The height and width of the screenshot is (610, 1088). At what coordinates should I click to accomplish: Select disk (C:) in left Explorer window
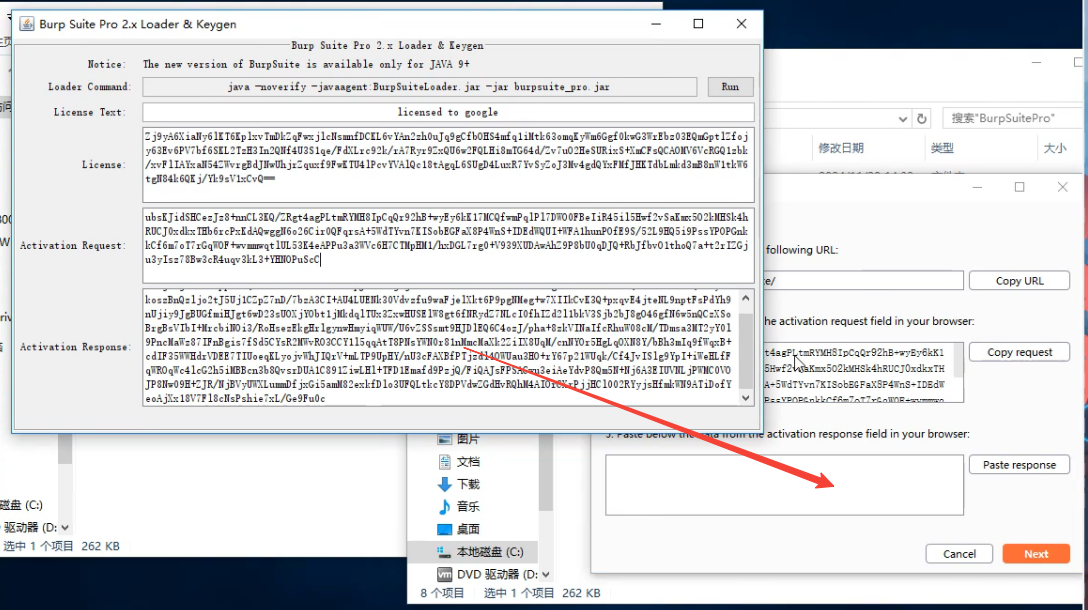(x=22, y=505)
